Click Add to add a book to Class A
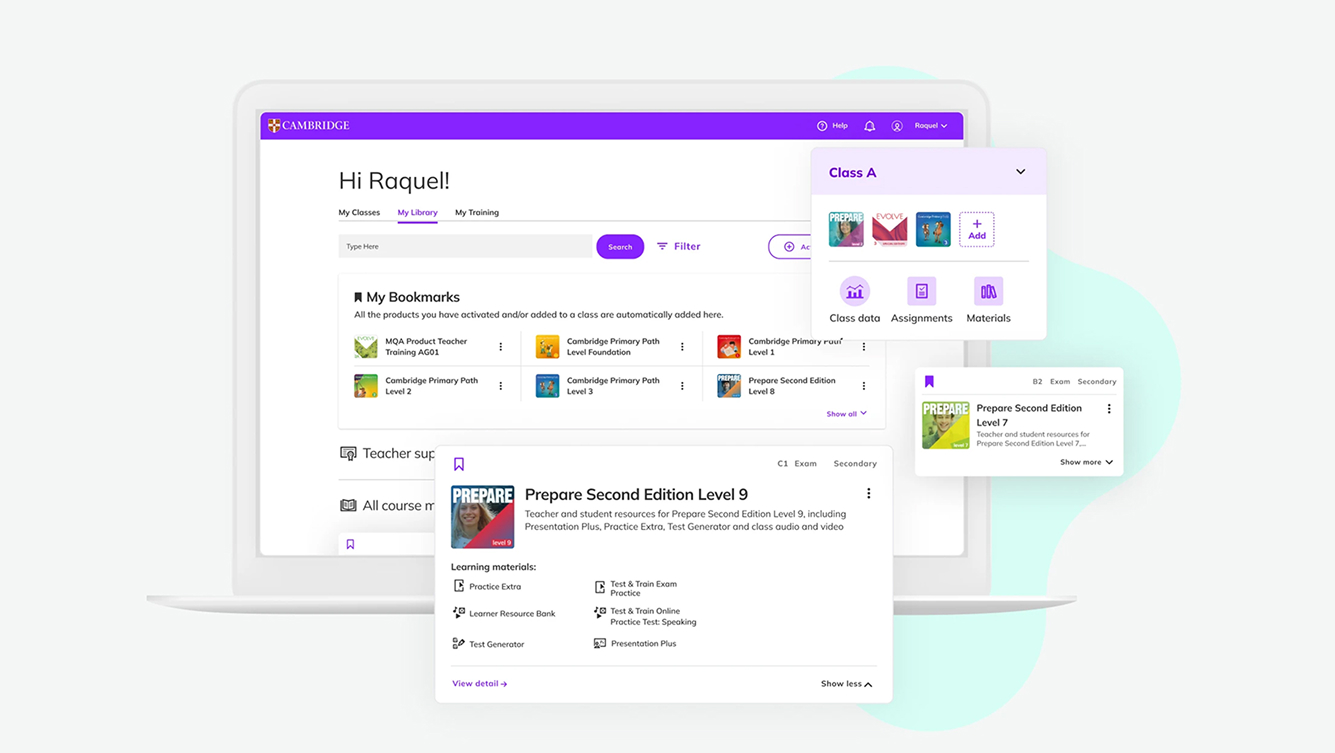Viewport: 1335px width, 753px height. (976, 229)
